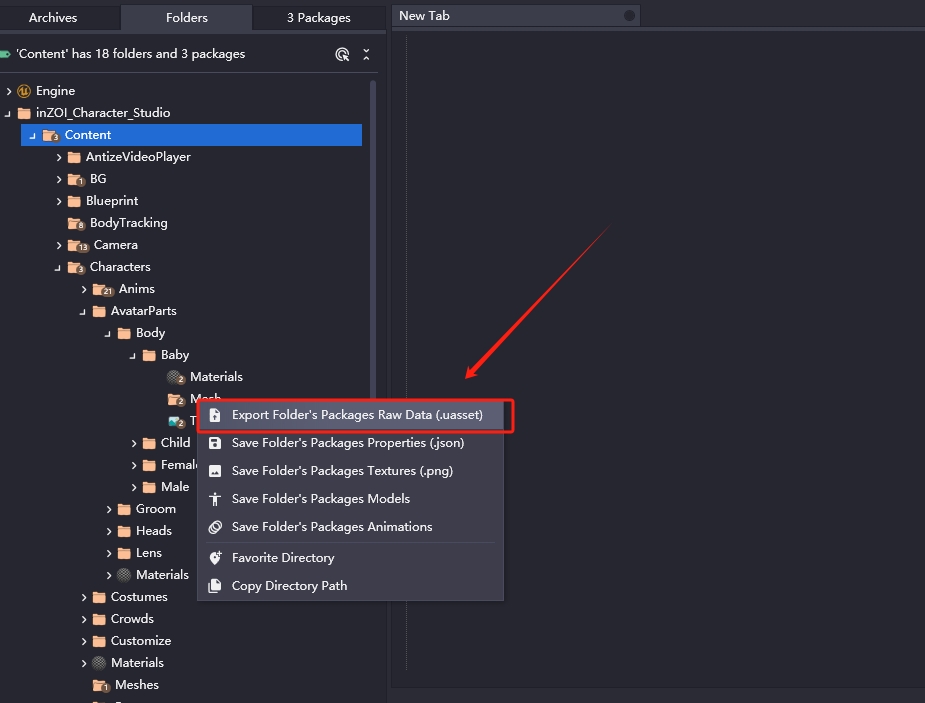Click "'Content' has 18 folders and 3 packages" text
925x703 pixels.
(x=130, y=54)
